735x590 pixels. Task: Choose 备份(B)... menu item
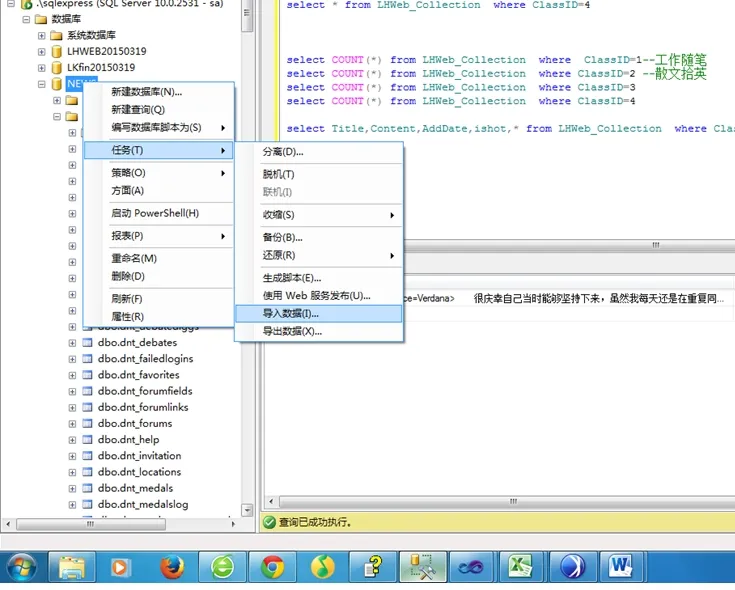pos(319,237)
